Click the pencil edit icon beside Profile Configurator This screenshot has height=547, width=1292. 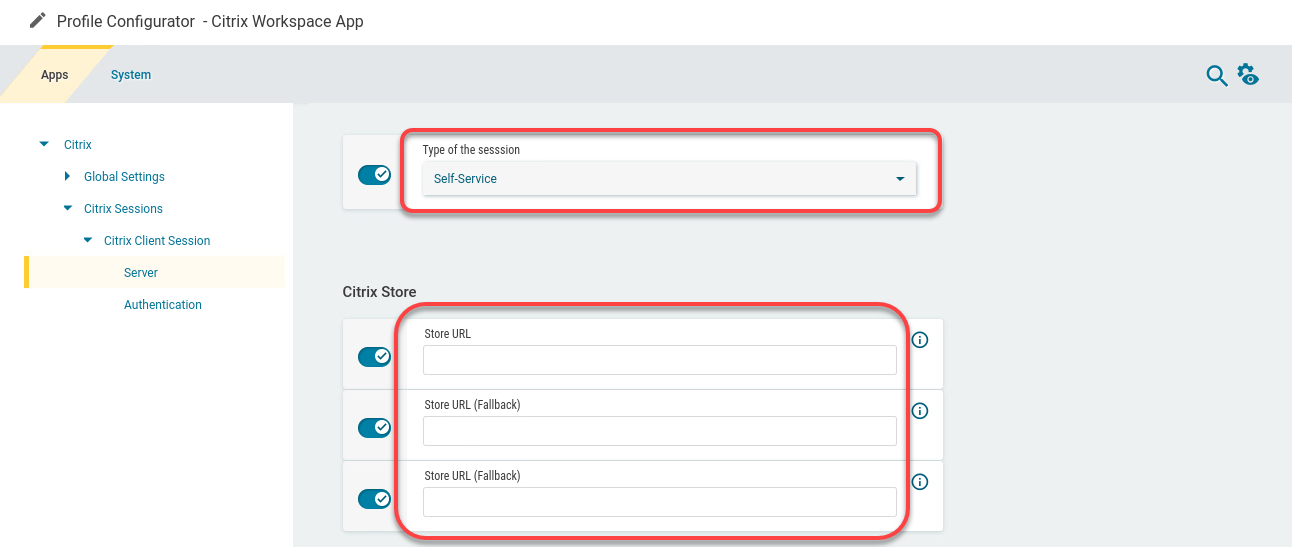click(38, 21)
